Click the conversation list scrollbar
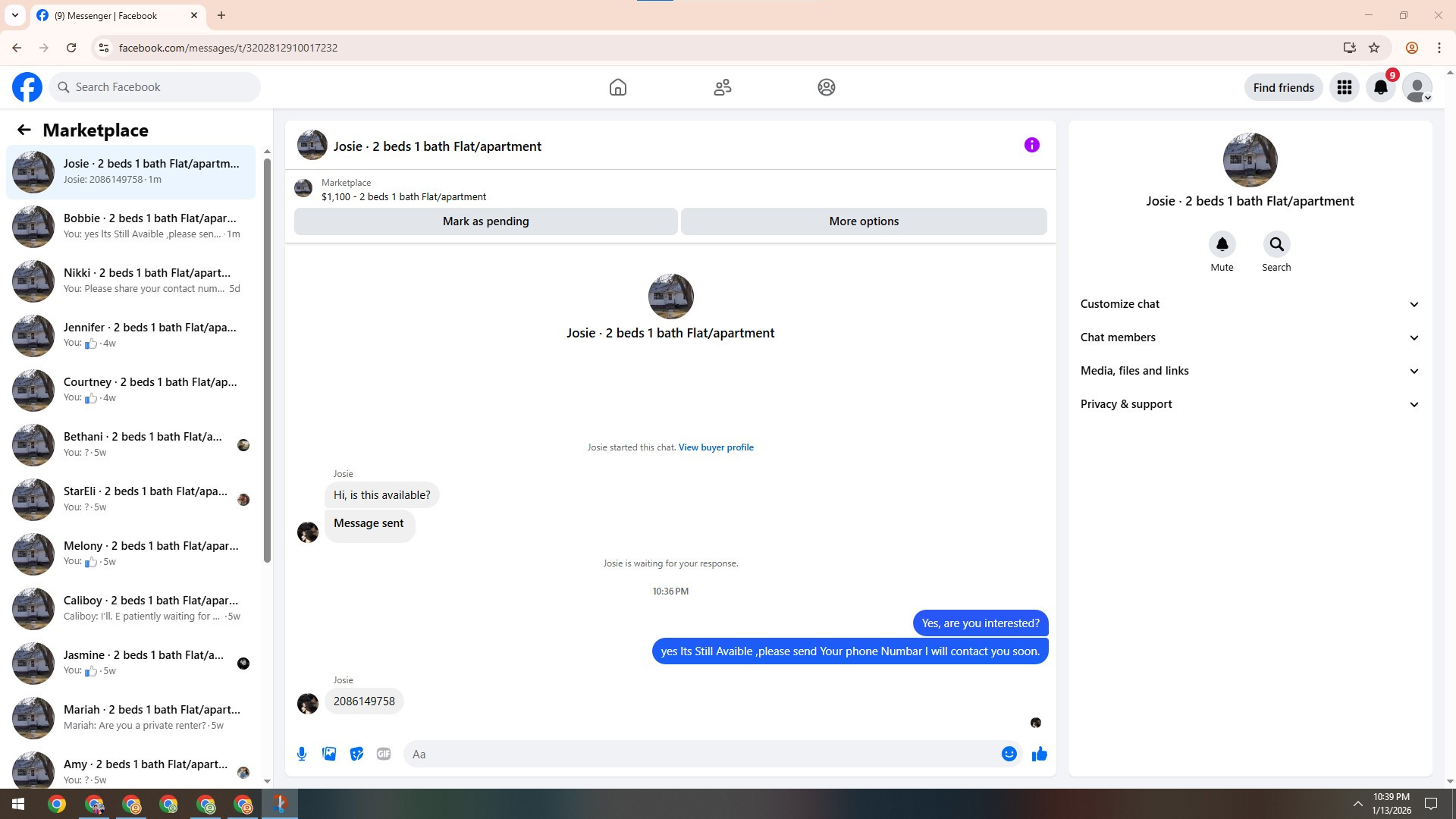Viewport: 1456px width, 819px height. click(x=267, y=360)
